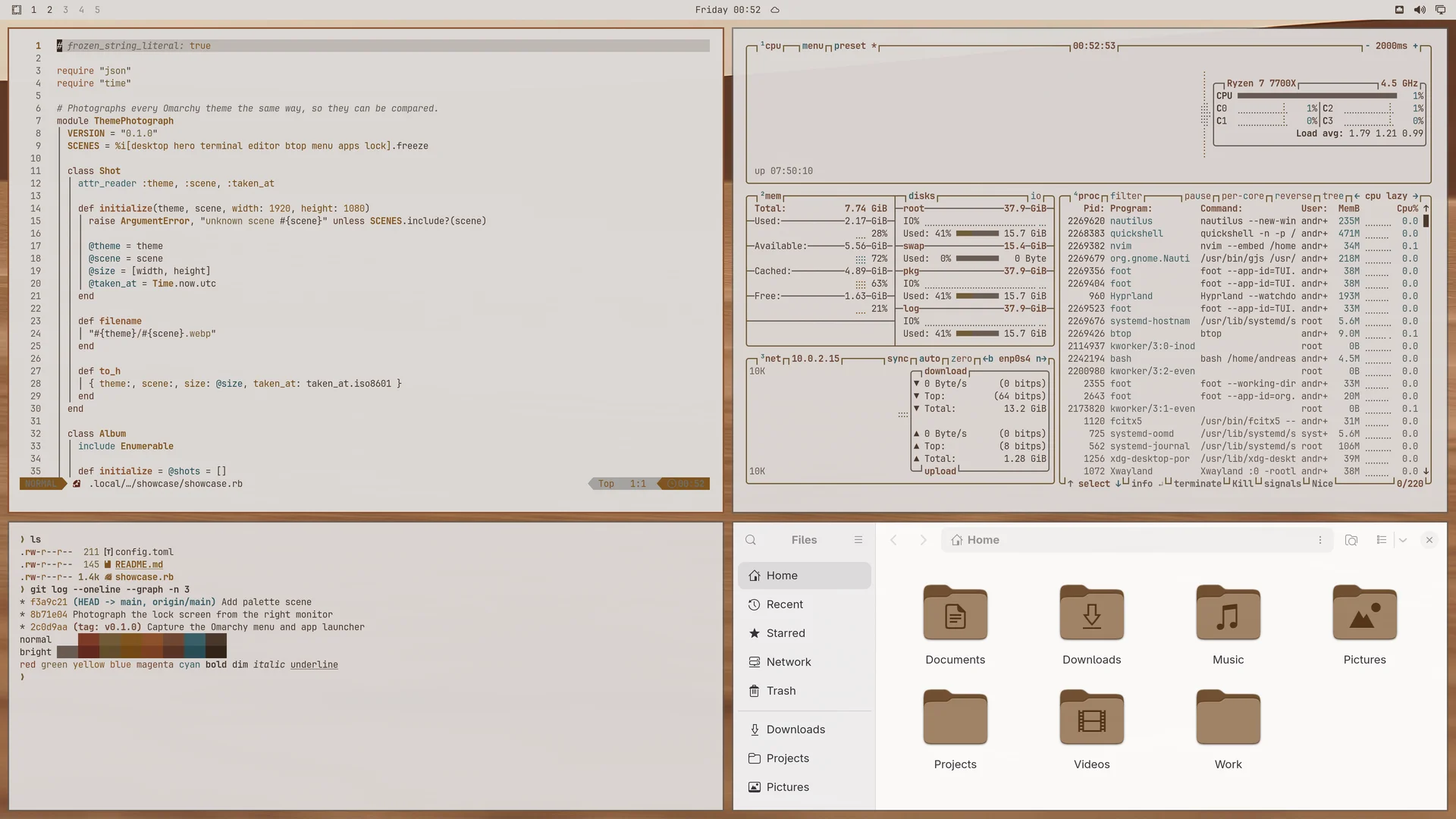Toggle io mode in btop disks box

(x=1036, y=196)
